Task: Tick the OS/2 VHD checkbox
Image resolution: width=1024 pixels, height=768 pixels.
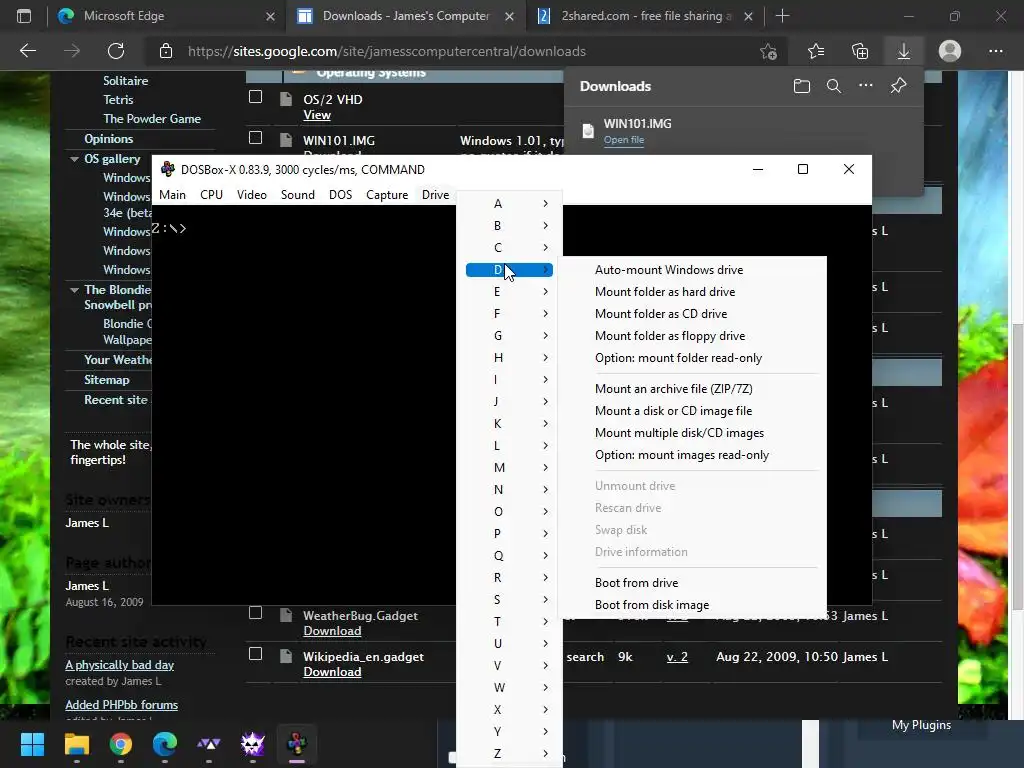Action: tap(255, 97)
